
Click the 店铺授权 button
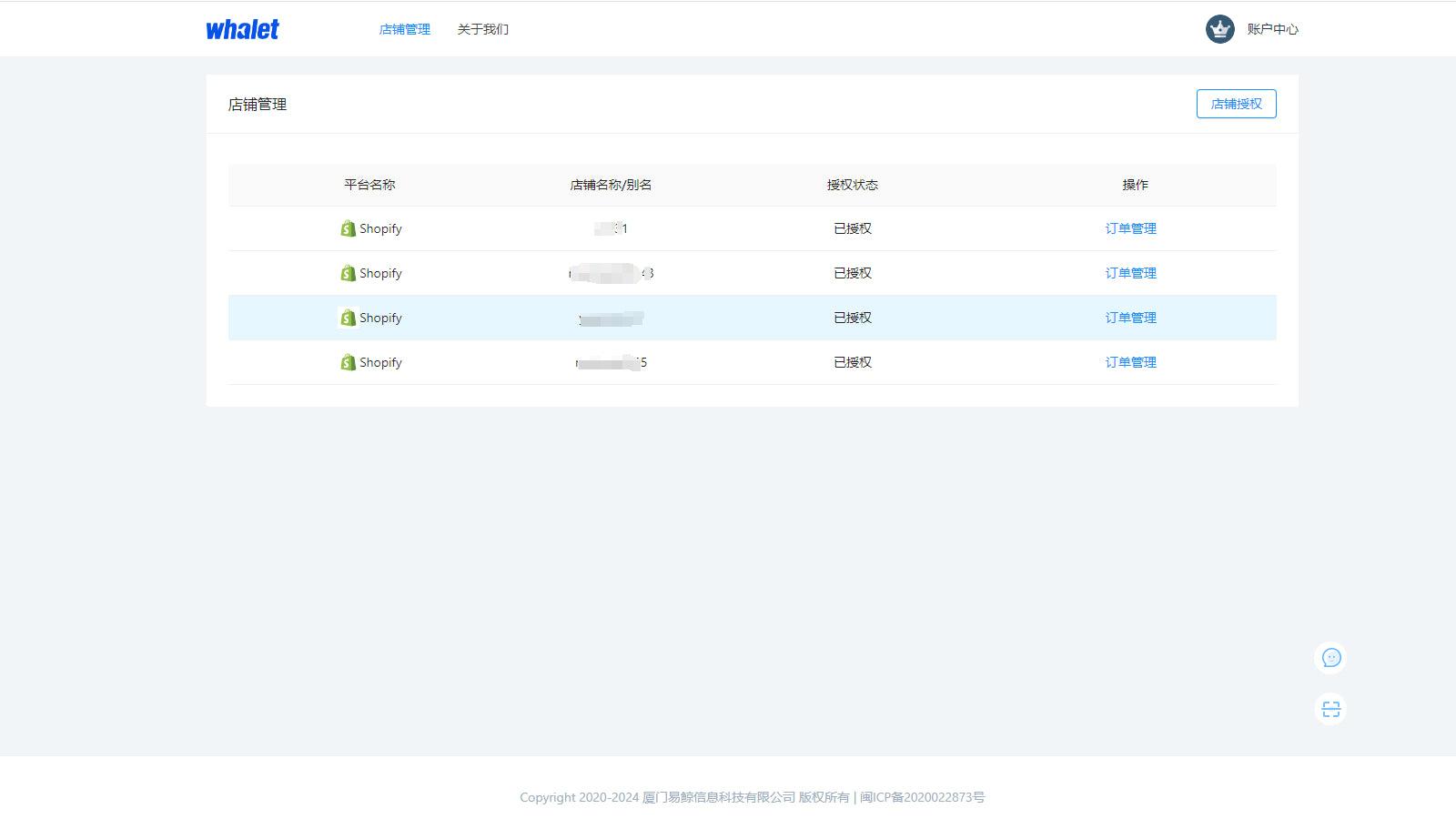(x=1236, y=104)
